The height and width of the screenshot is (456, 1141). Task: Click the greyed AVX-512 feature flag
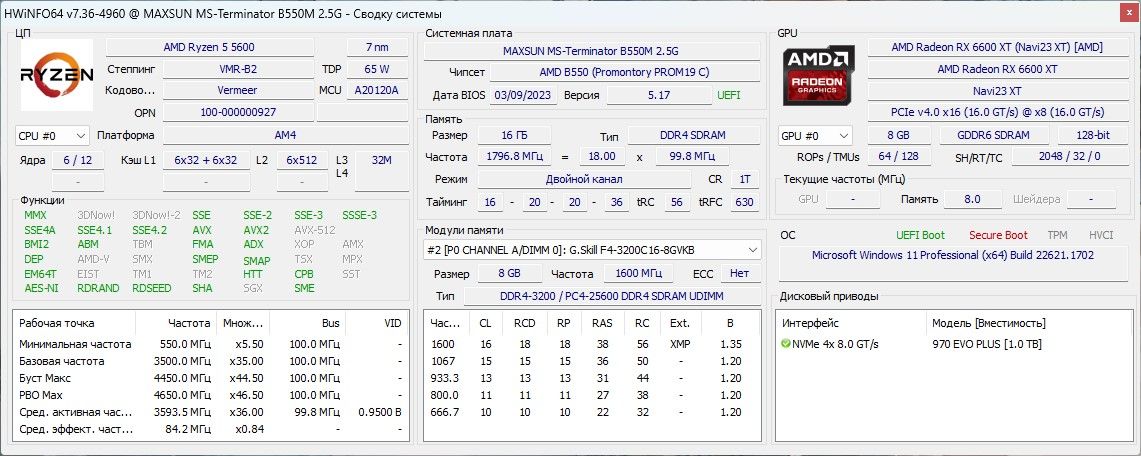click(x=315, y=230)
